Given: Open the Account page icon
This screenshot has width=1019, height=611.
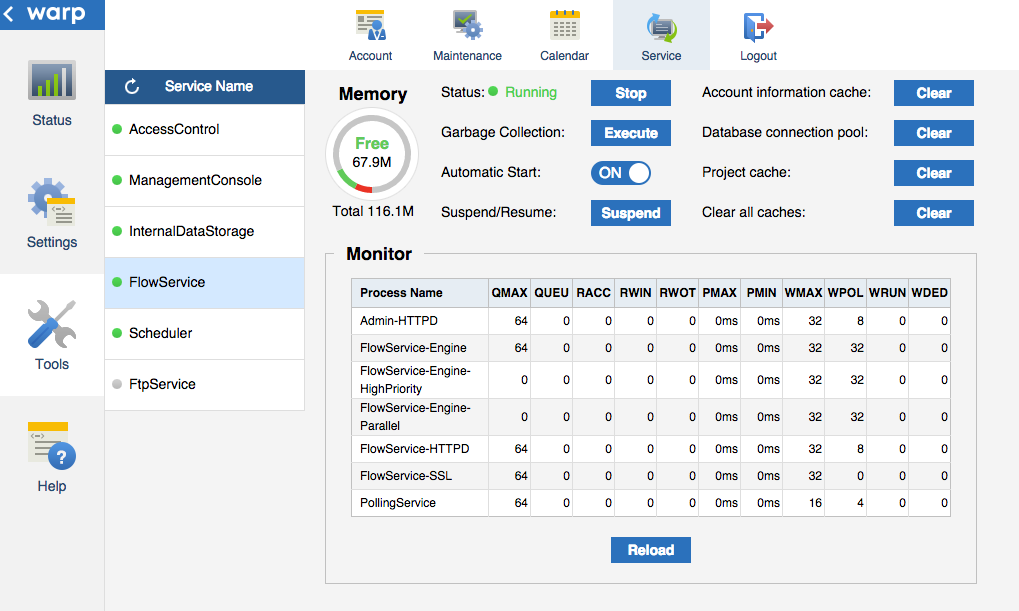Looking at the screenshot, I should tap(370, 25).
